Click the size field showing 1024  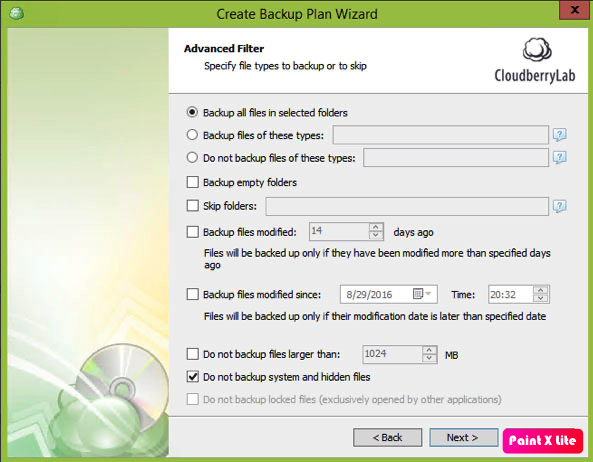(392, 354)
